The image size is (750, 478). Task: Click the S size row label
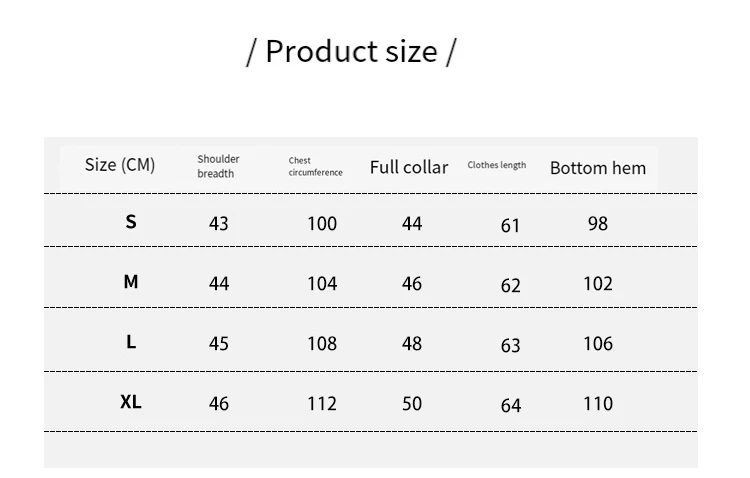click(131, 222)
